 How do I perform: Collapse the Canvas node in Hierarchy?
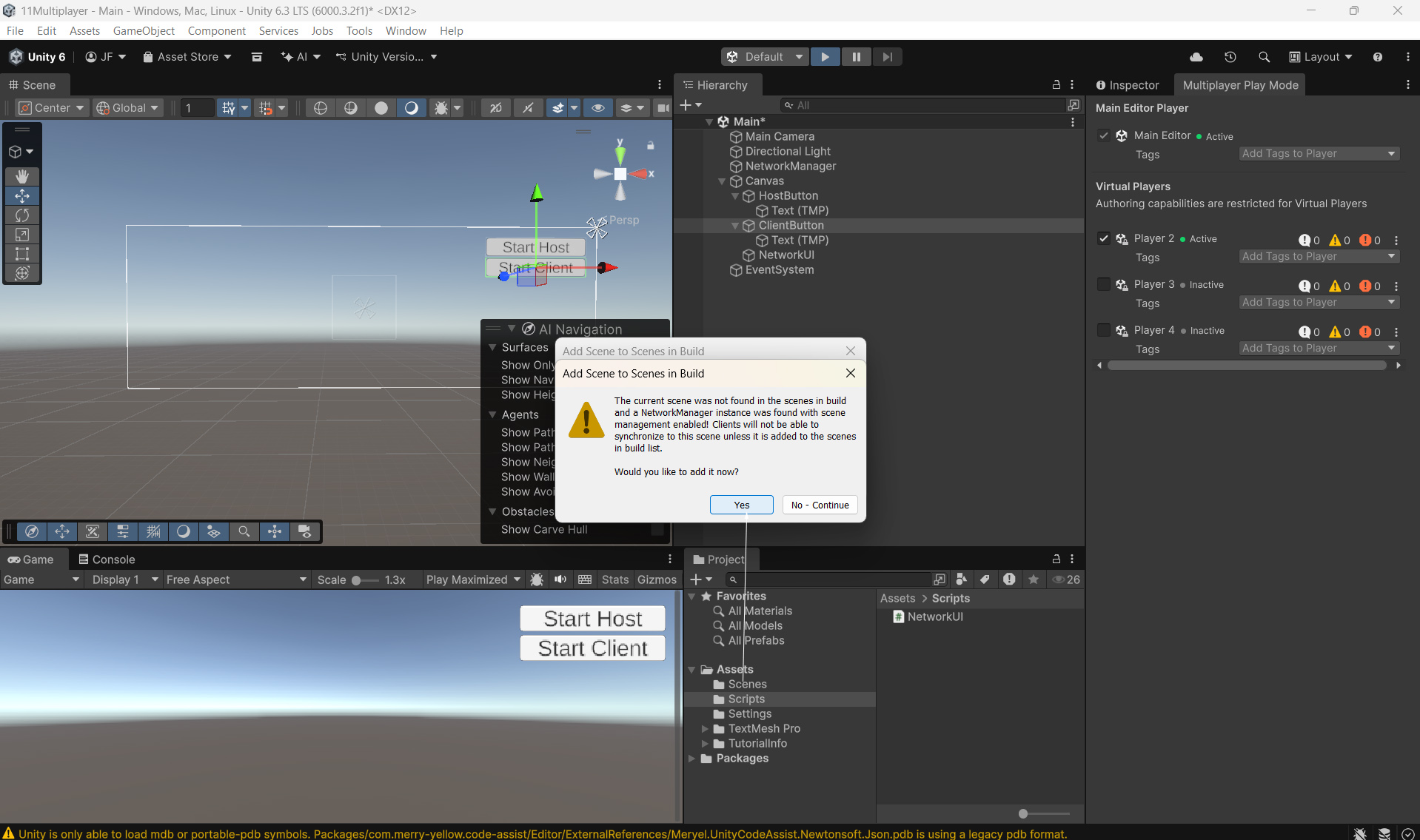click(722, 181)
